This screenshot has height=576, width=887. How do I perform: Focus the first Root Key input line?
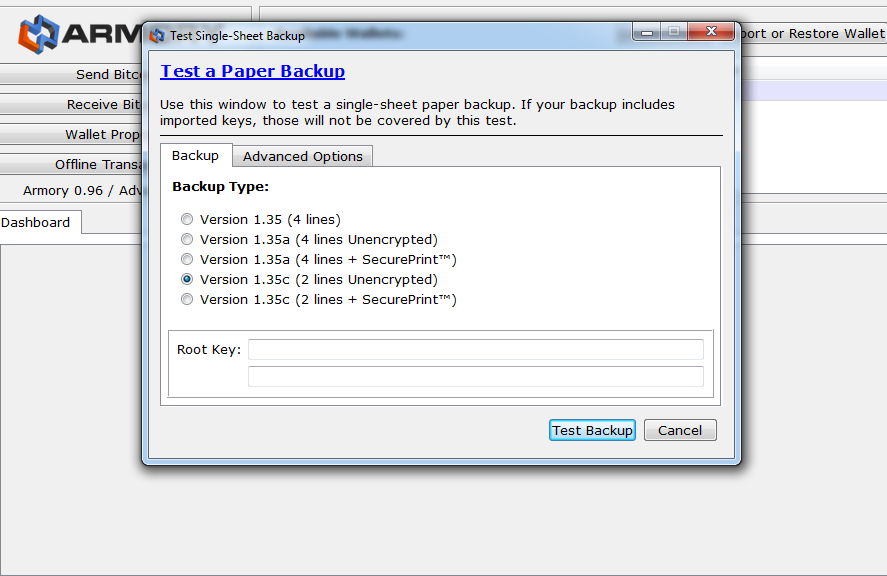point(476,350)
